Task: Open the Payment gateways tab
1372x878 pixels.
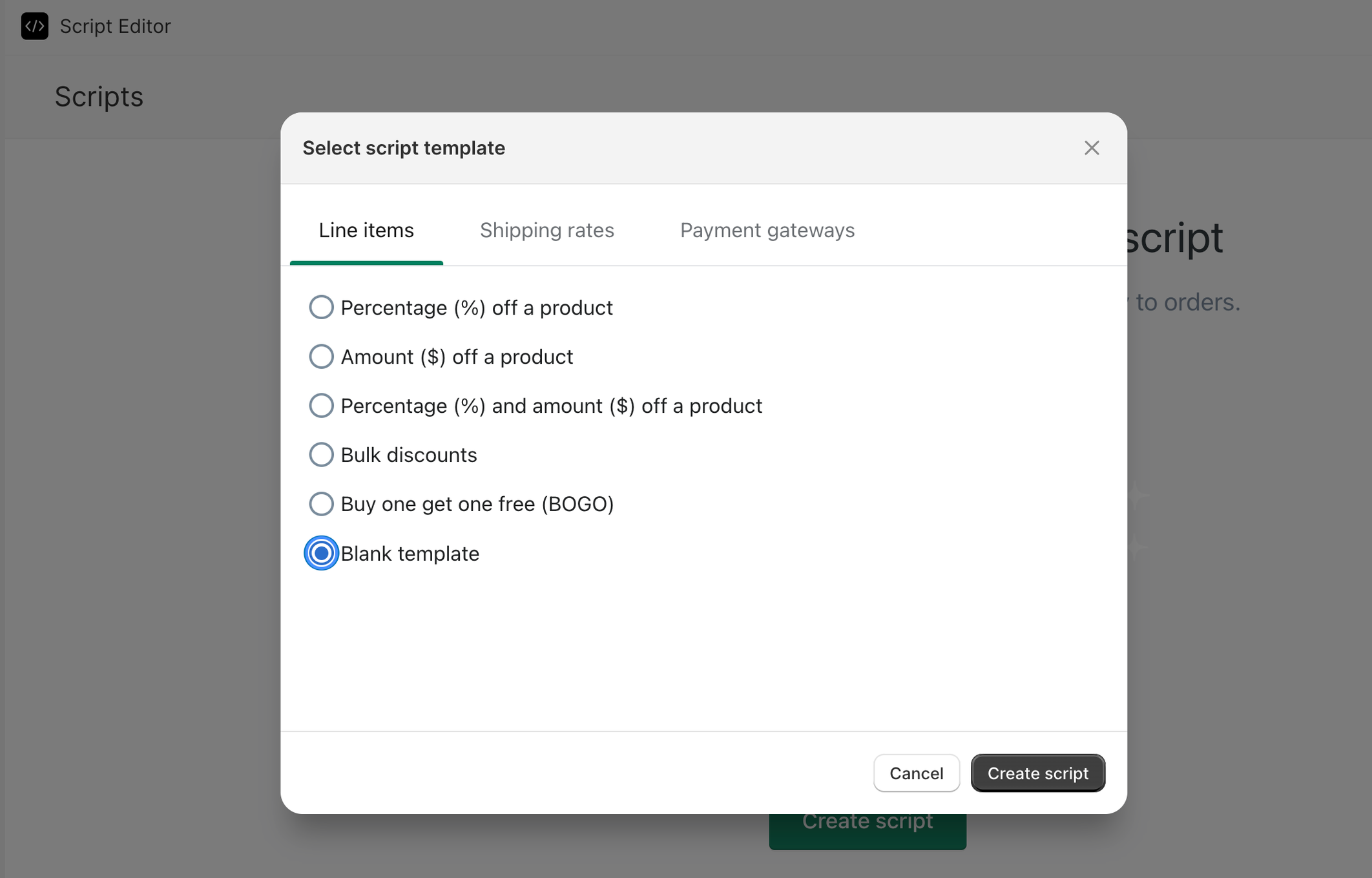Action: coord(767,231)
